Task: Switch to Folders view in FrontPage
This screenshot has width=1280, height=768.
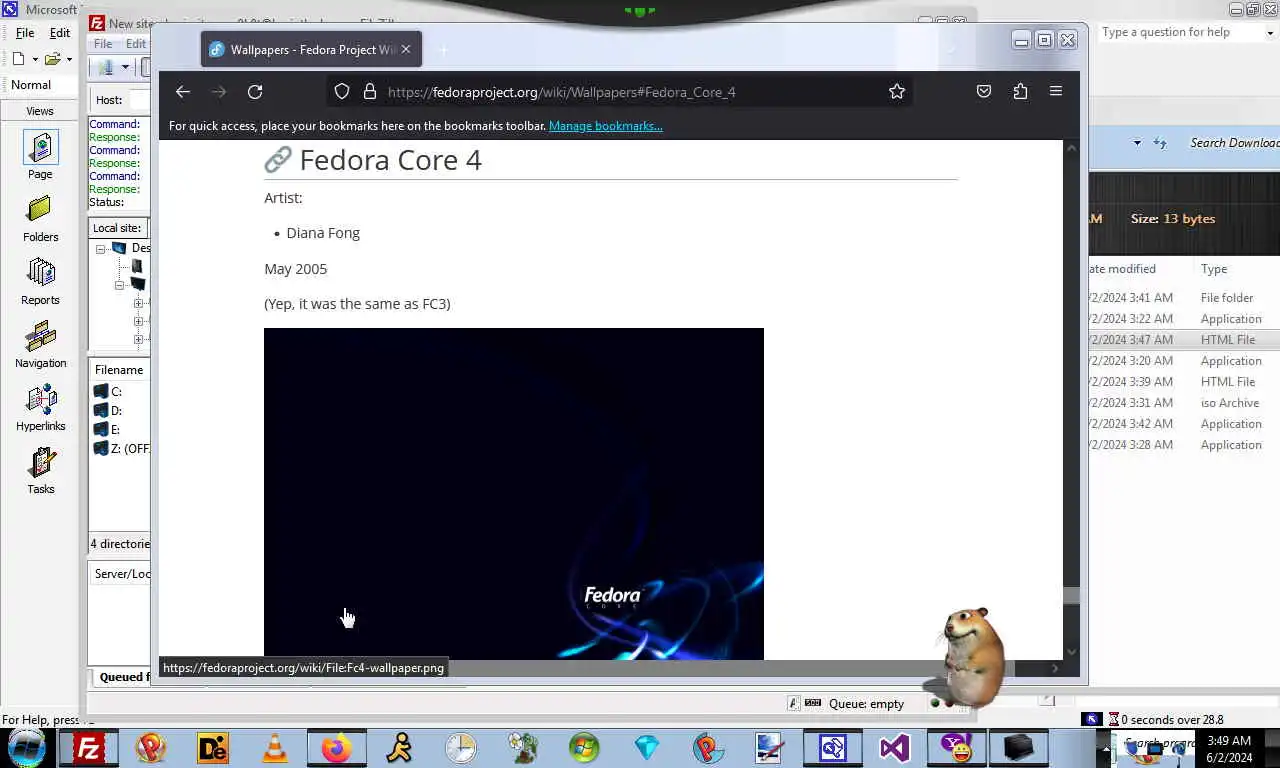Action: pos(40,219)
